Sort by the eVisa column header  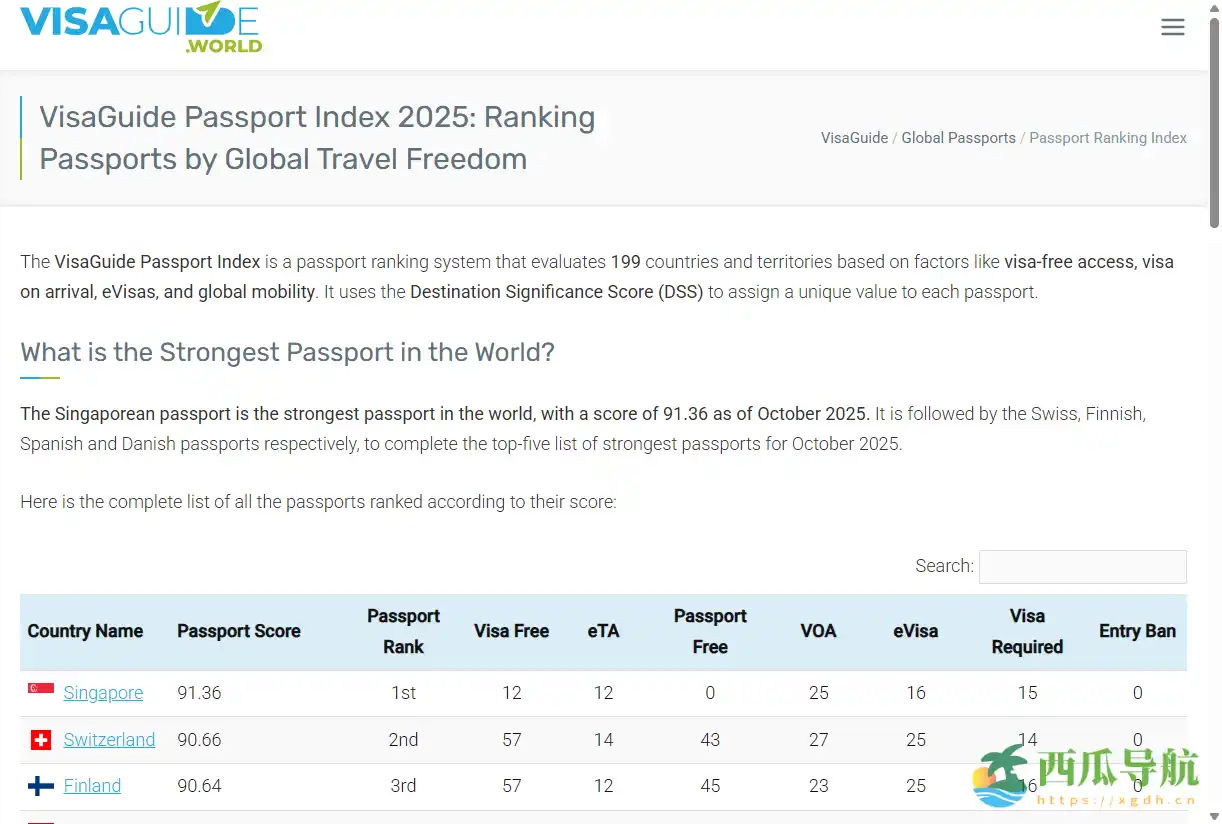tap(915, 631)
